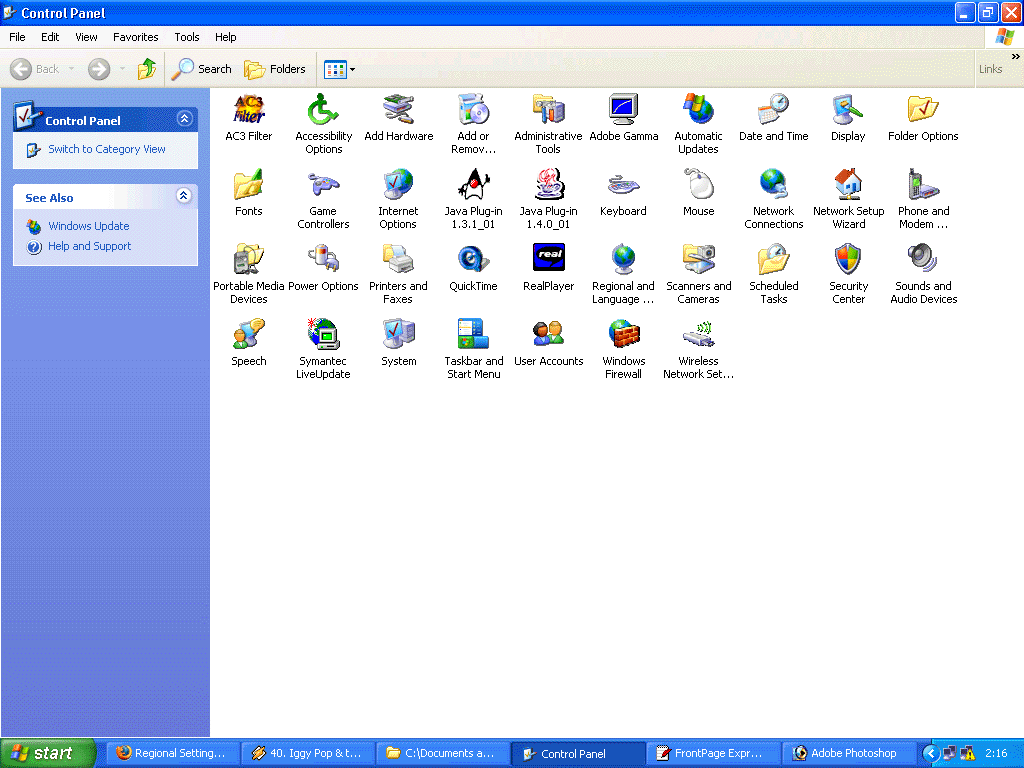Screen dimensions: 1024x768
Task: Open Game Controllers
Action: [x=323, y=199]
